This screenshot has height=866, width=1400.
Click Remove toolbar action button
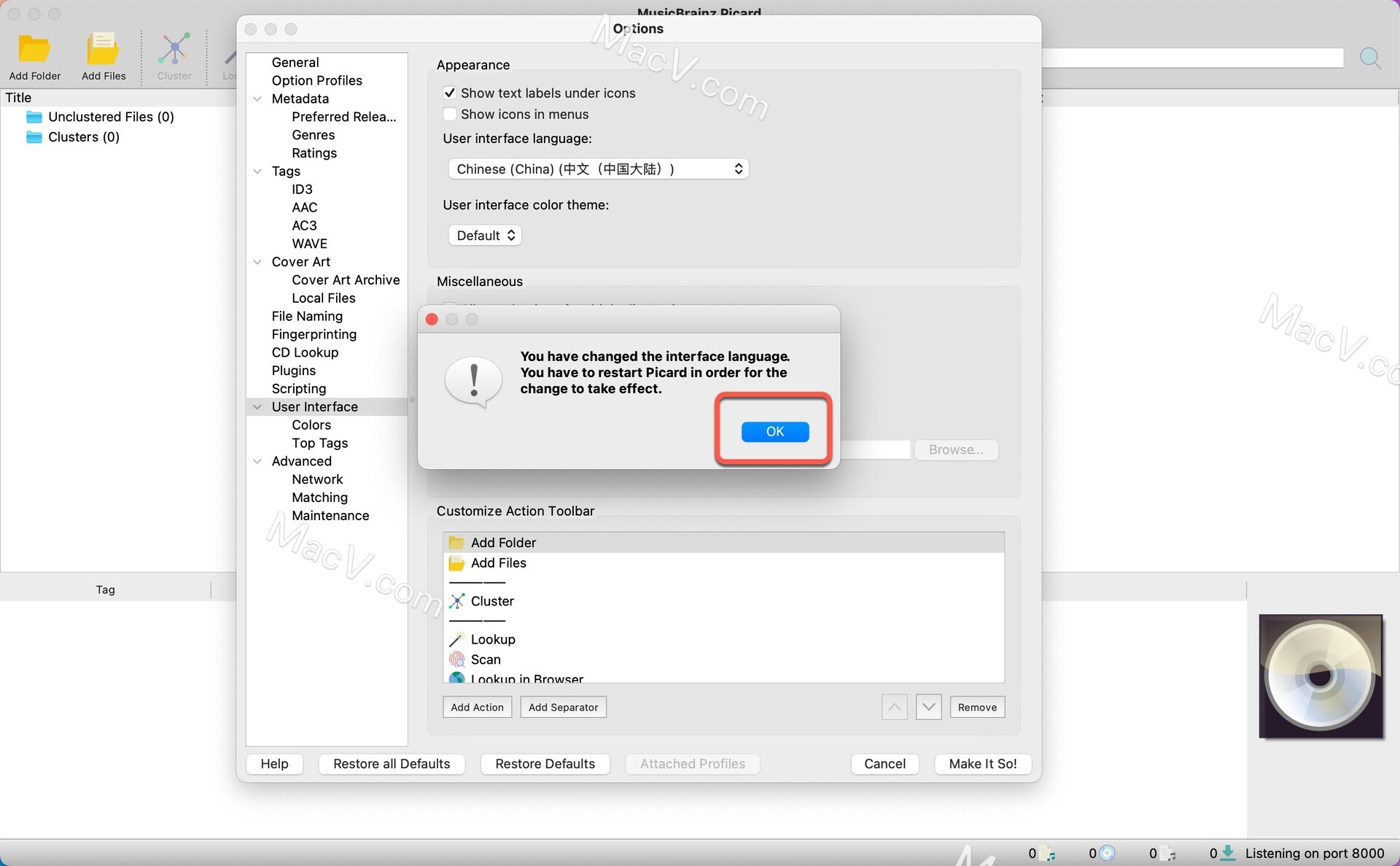tap(977, 707)
